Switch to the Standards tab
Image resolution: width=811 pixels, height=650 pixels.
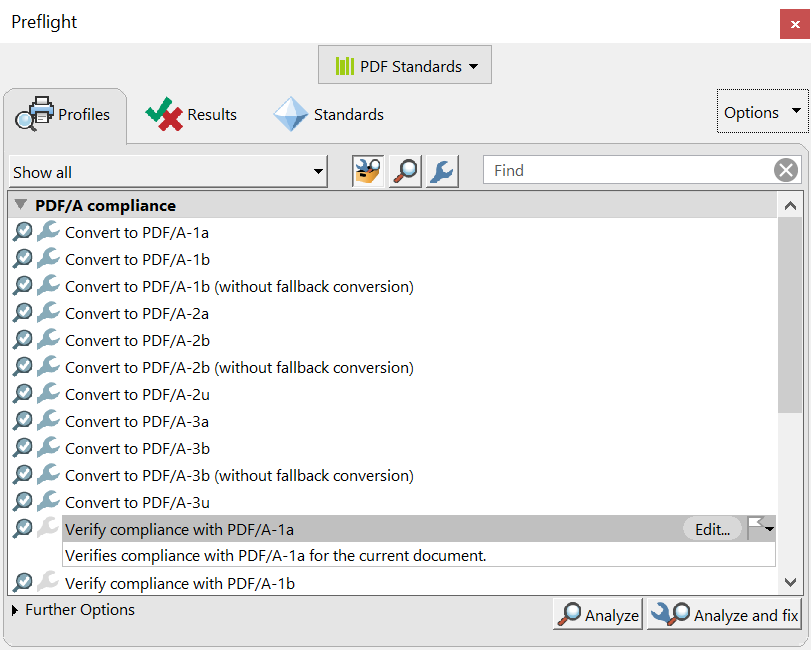pos(328,114)
